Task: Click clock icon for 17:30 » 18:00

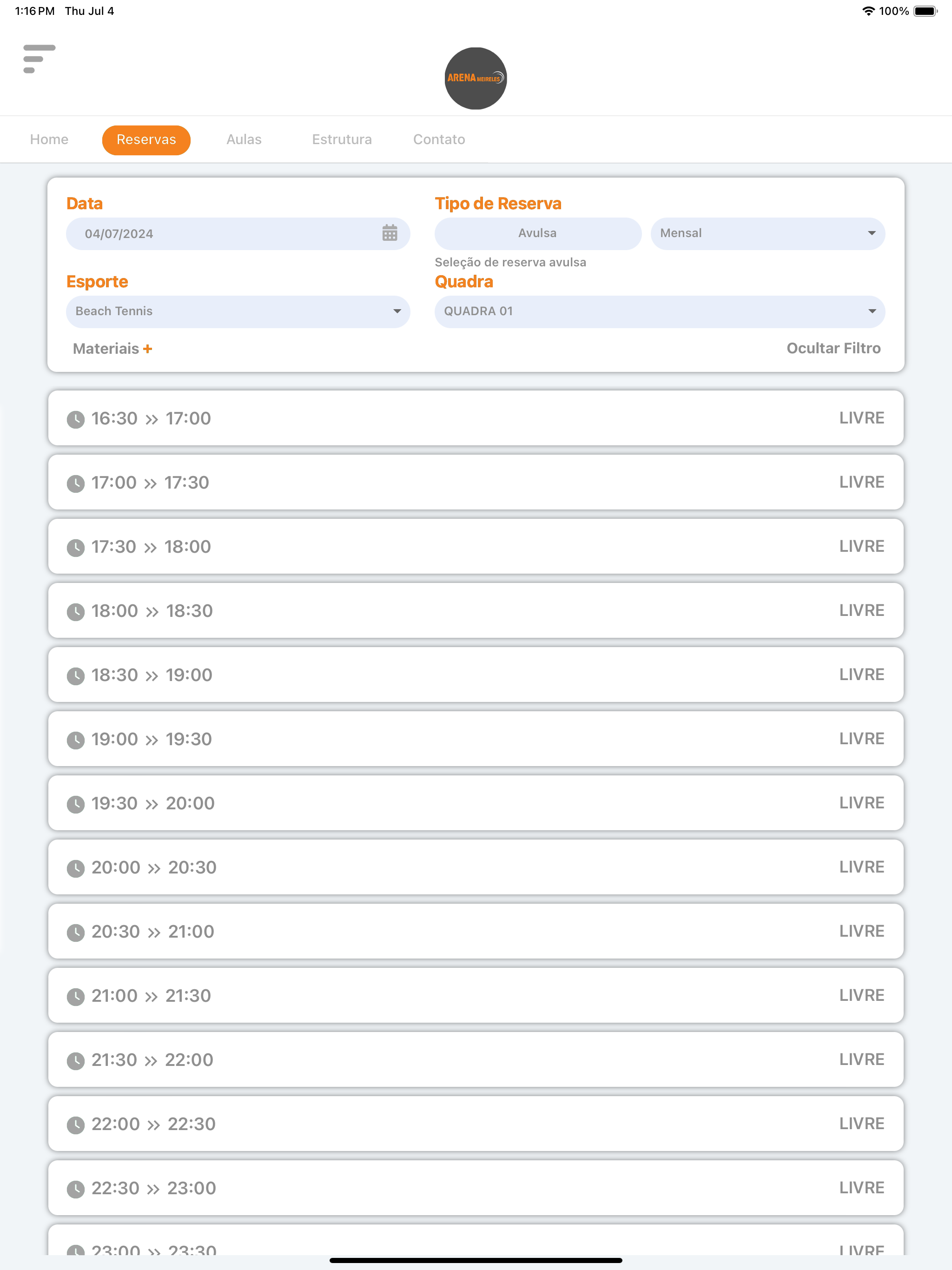Action: click(76, 548)
